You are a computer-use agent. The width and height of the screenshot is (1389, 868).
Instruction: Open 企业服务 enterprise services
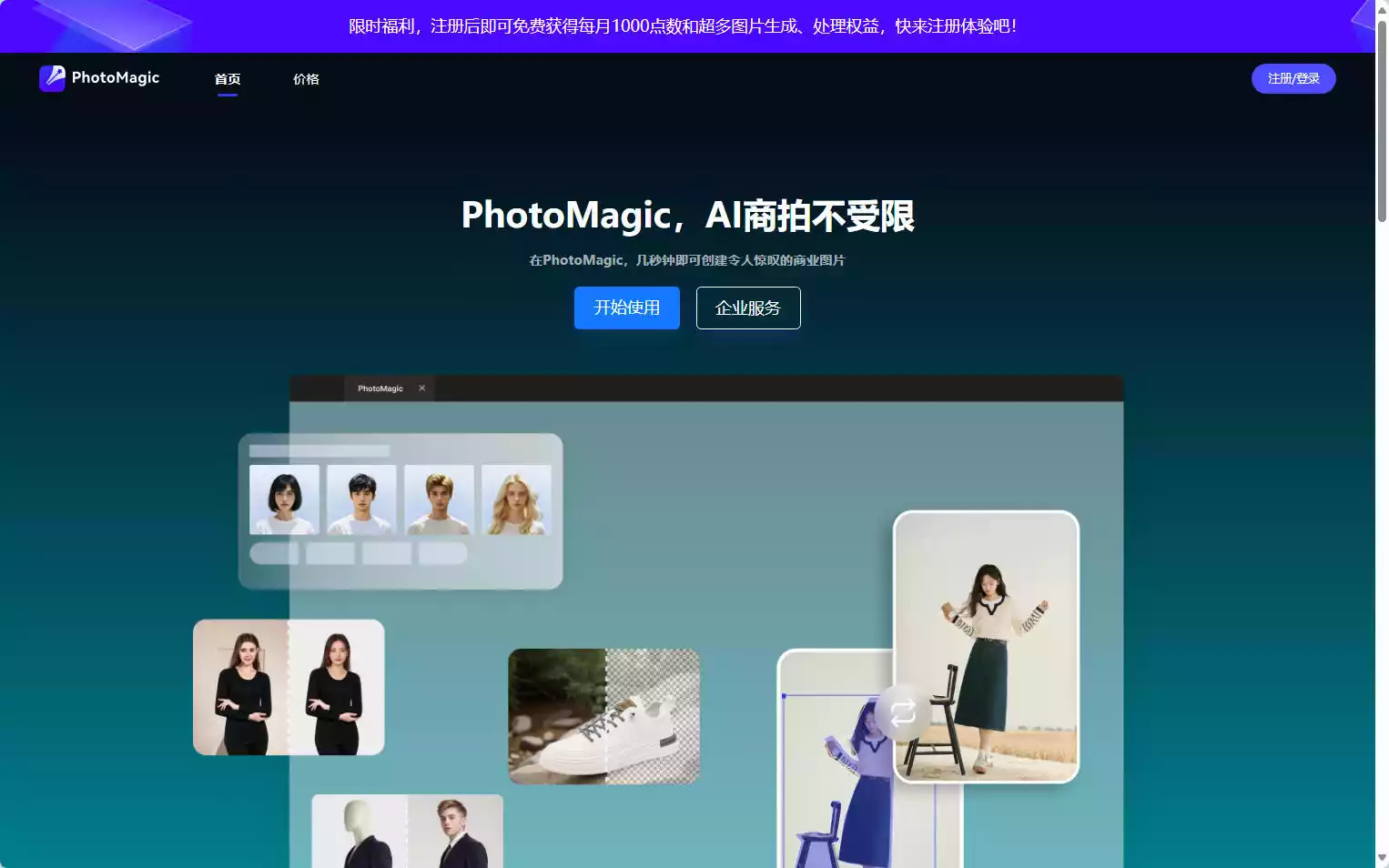pos(747,308)
